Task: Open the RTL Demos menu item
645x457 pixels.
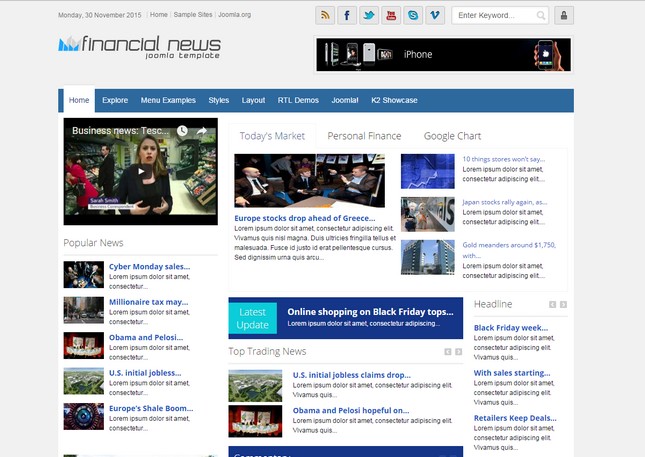Action: coord(298,100)
